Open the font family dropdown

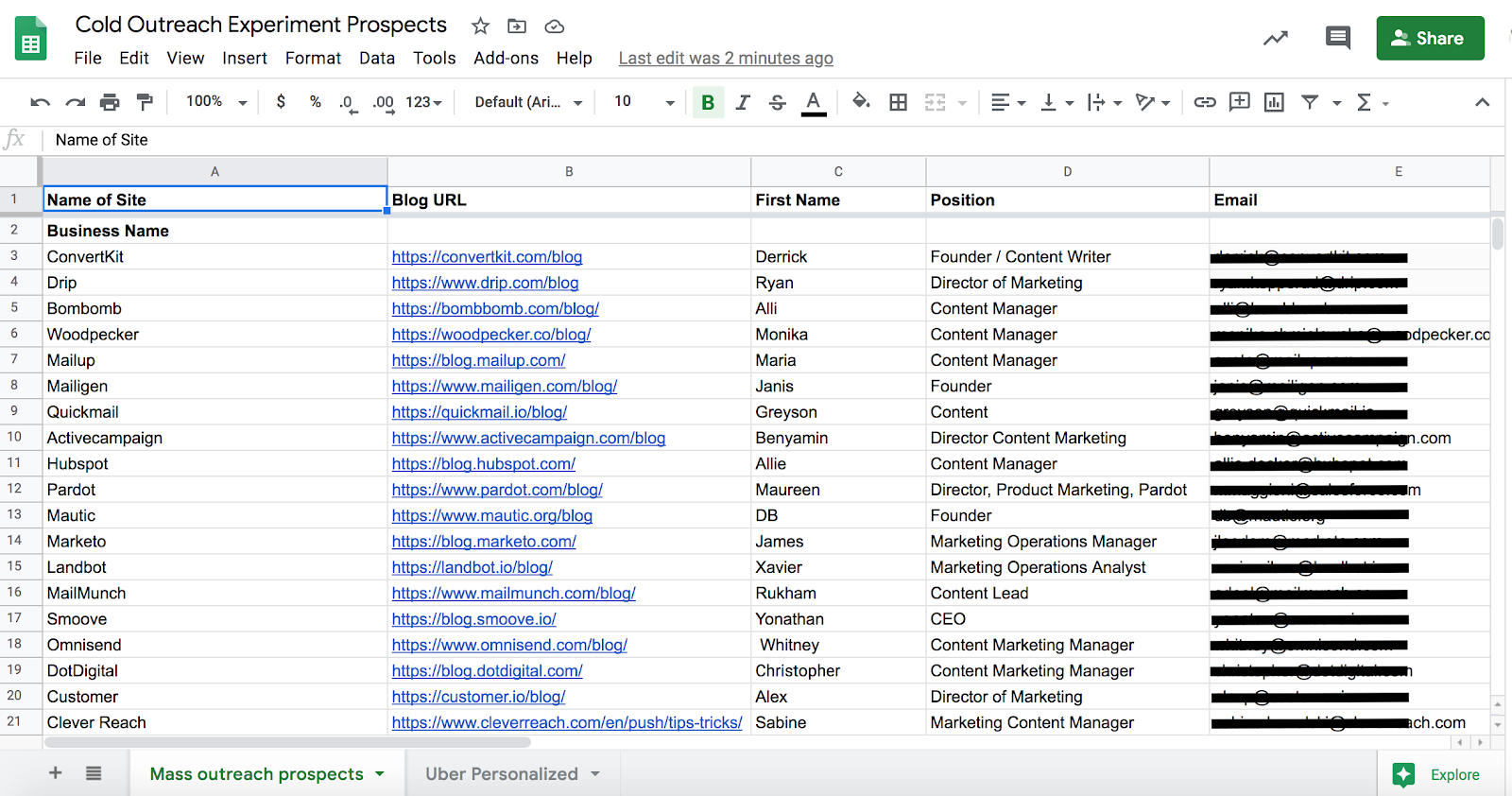pyautogui.click(x=528, y=102)
